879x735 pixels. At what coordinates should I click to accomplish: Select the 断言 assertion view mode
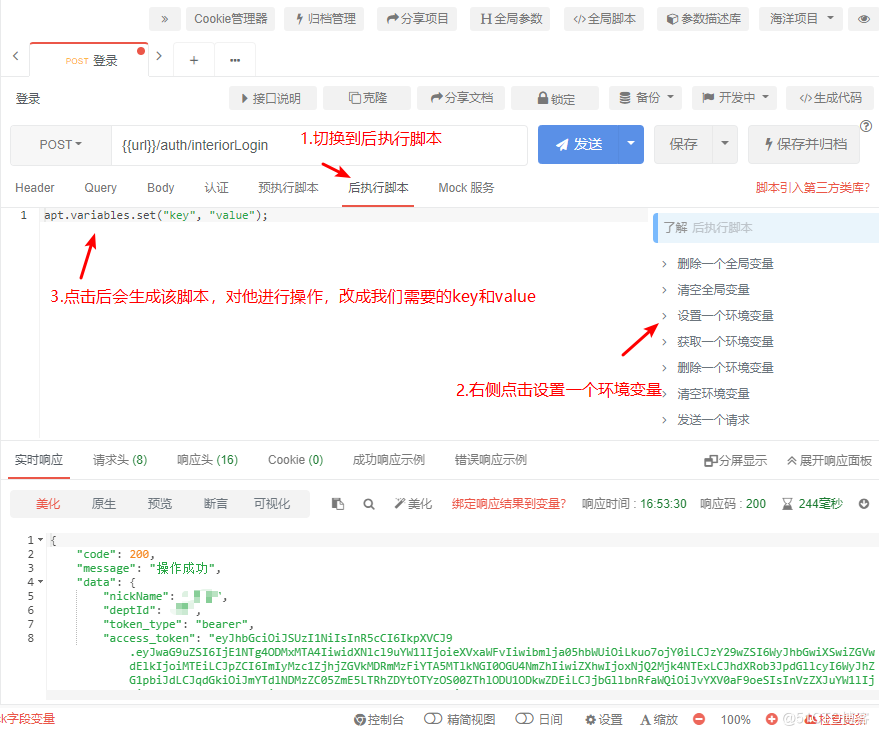216,504
